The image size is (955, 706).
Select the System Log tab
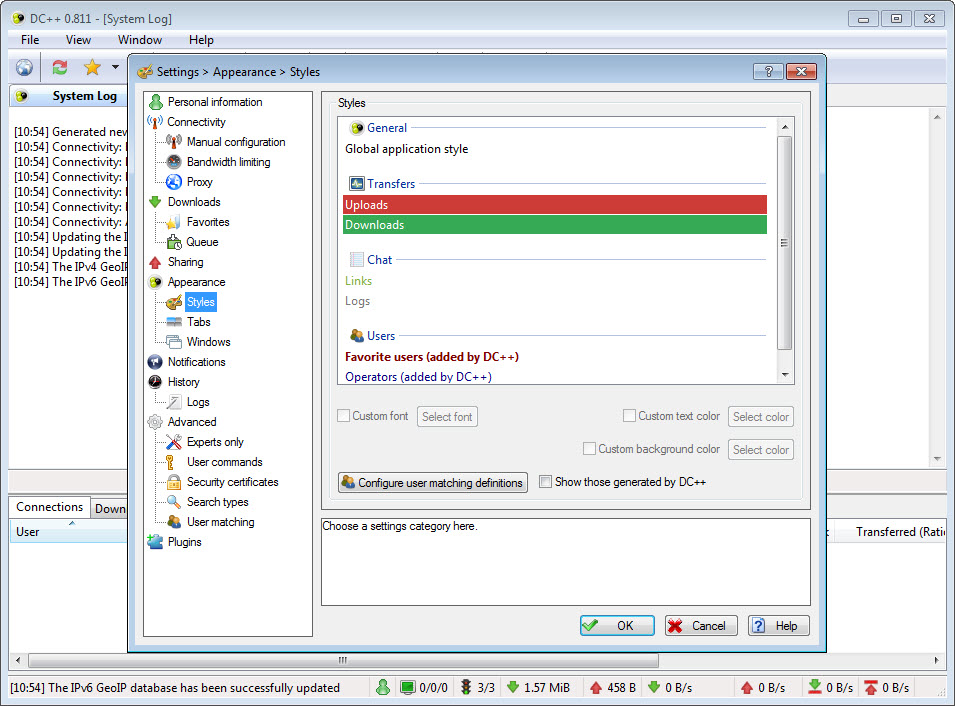click(x=68, y=96)
